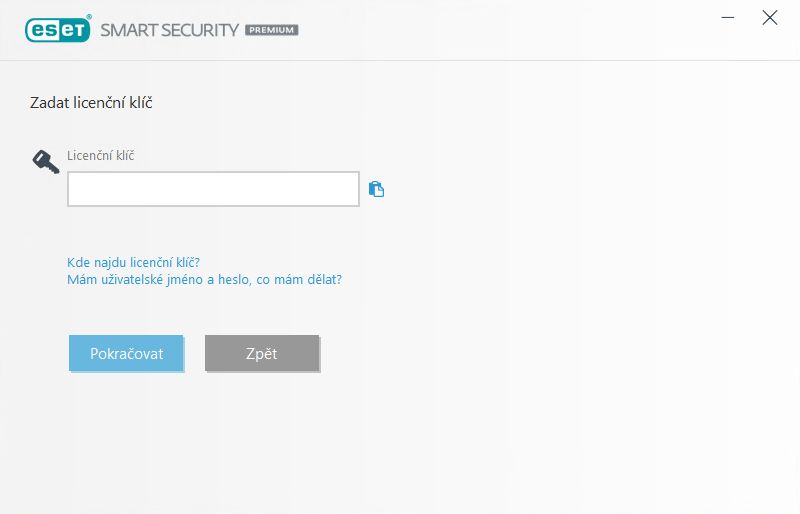Image resolution: width=800 pixels, height=514 pixels.
Task: Return to previous step using gray Zpět
Action: [x=262, y=353]
